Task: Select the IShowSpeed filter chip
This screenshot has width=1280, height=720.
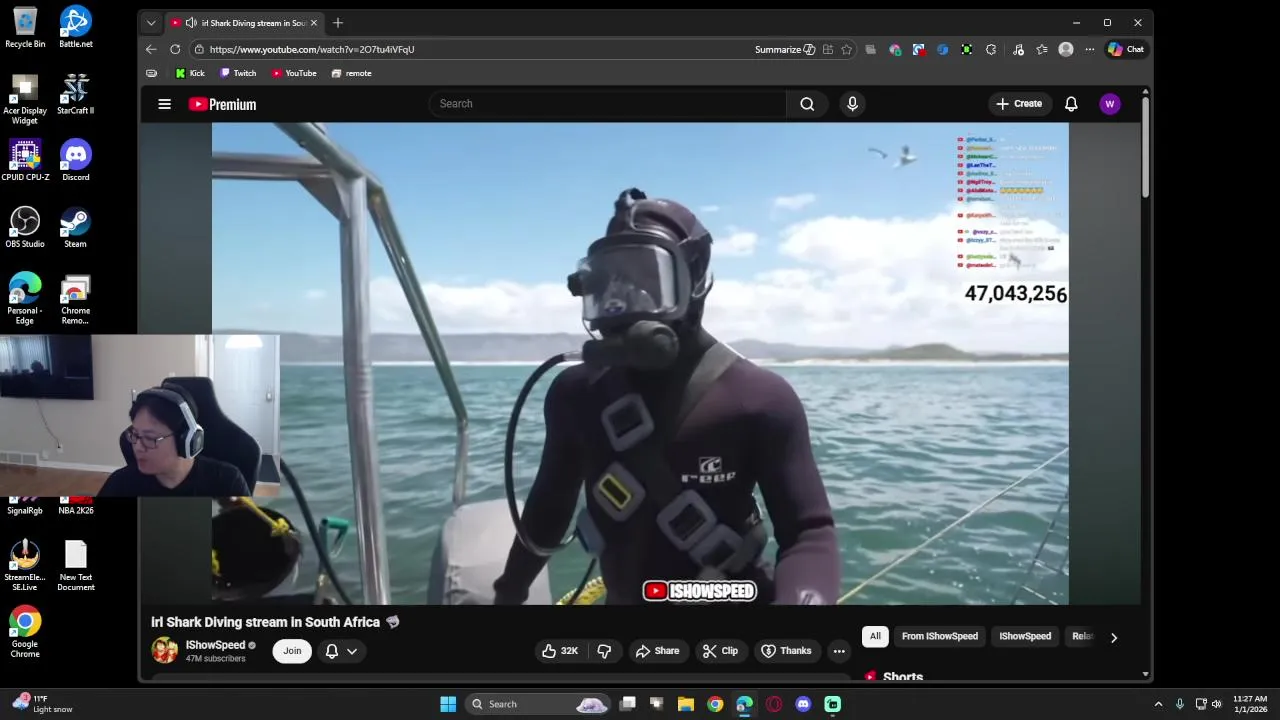Action: [1025, 636]
